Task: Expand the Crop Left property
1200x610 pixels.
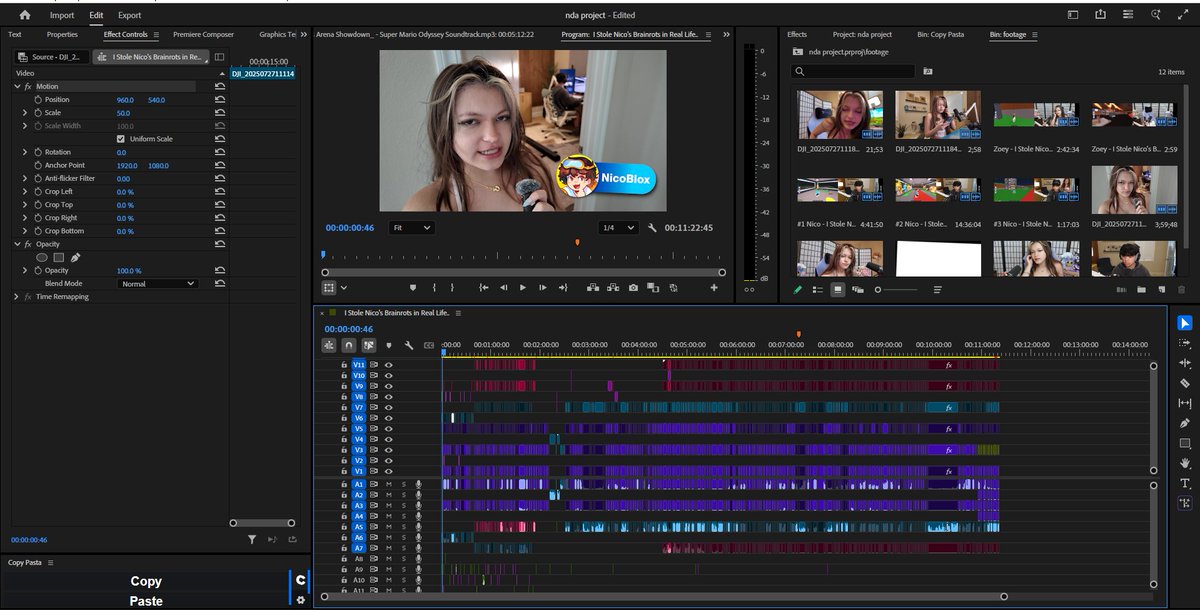Action: (25, 191)
